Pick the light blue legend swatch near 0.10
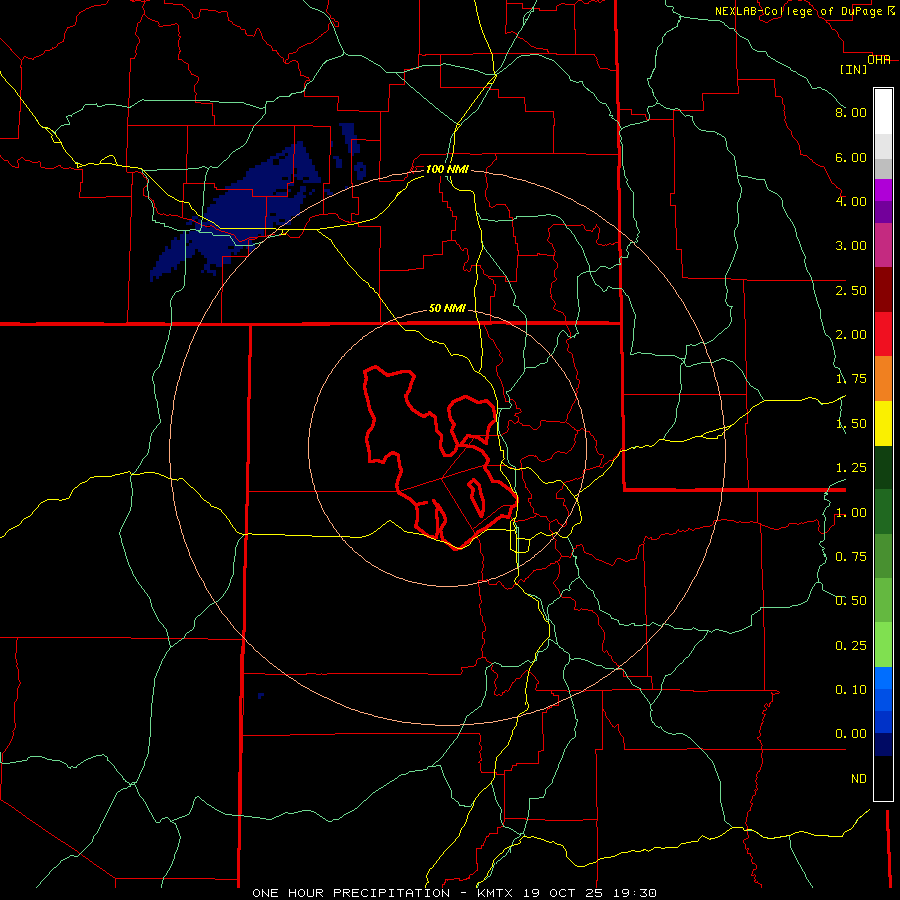Viewport: 900px width, 900px height. (x=883, y=678)
